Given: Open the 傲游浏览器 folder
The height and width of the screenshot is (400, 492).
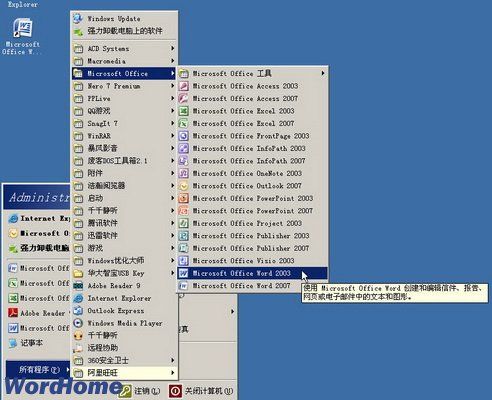Looking at the screenshot, I should click(x=124, y=186).
